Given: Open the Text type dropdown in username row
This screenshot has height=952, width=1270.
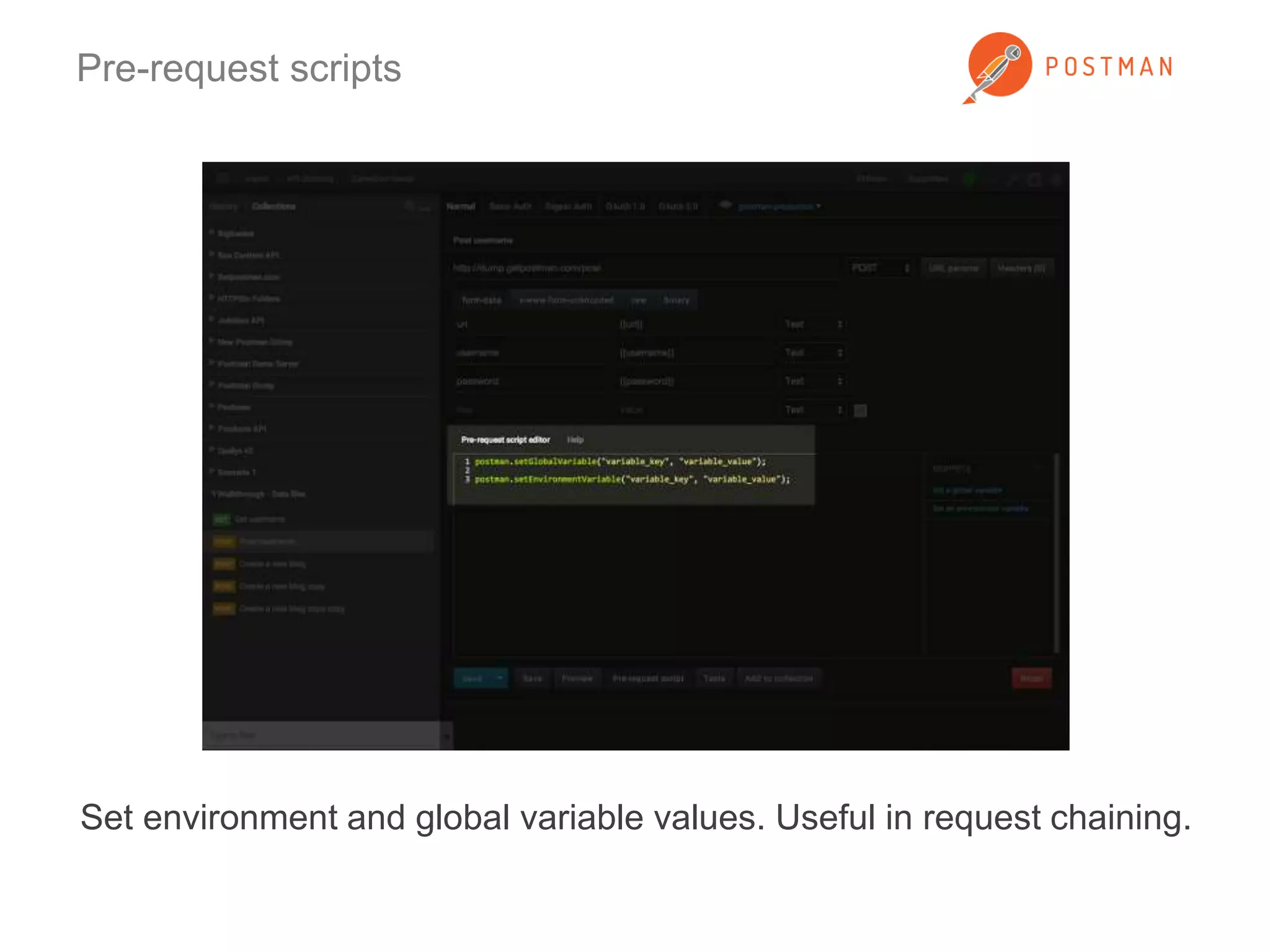Looking at the screenshot, I should tap(814, 353).
